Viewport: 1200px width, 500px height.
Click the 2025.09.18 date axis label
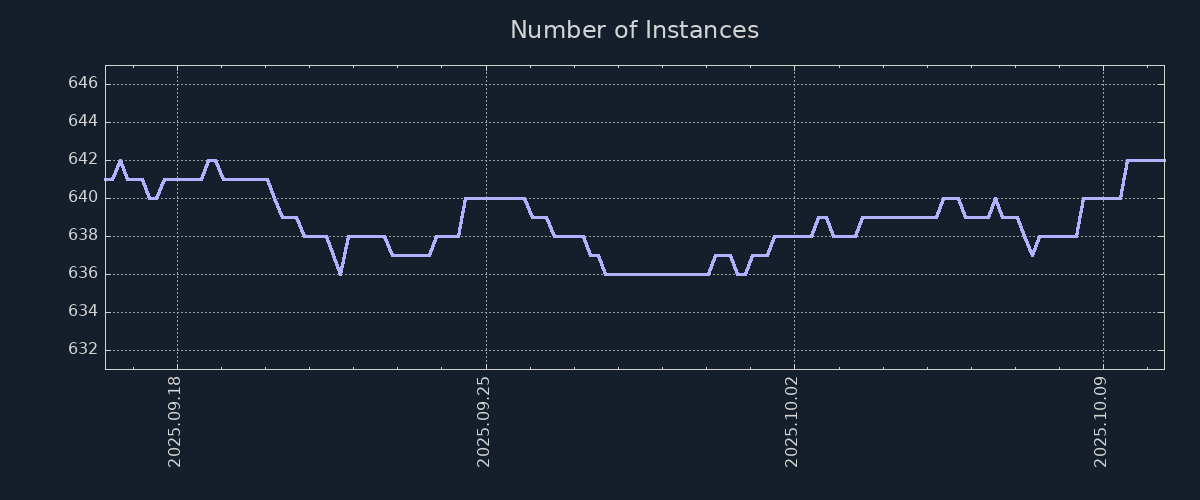176,421
